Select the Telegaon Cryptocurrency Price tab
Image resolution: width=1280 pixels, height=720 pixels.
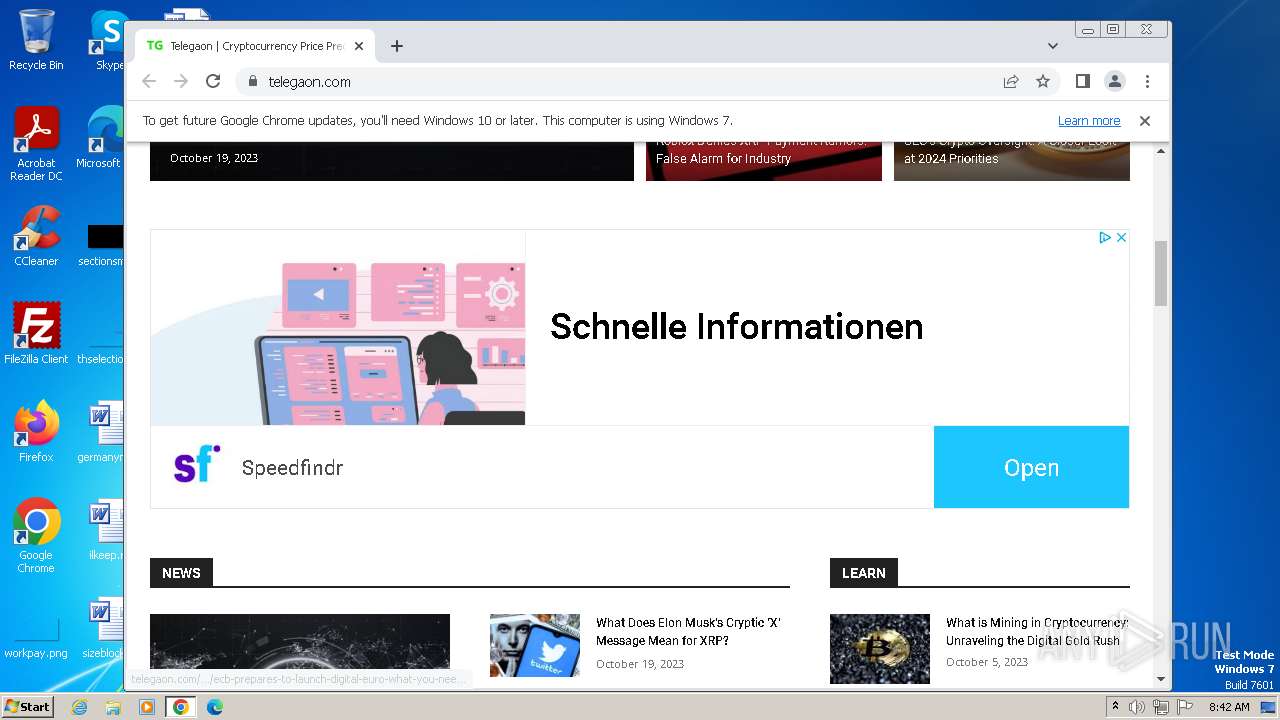(255, 46)
